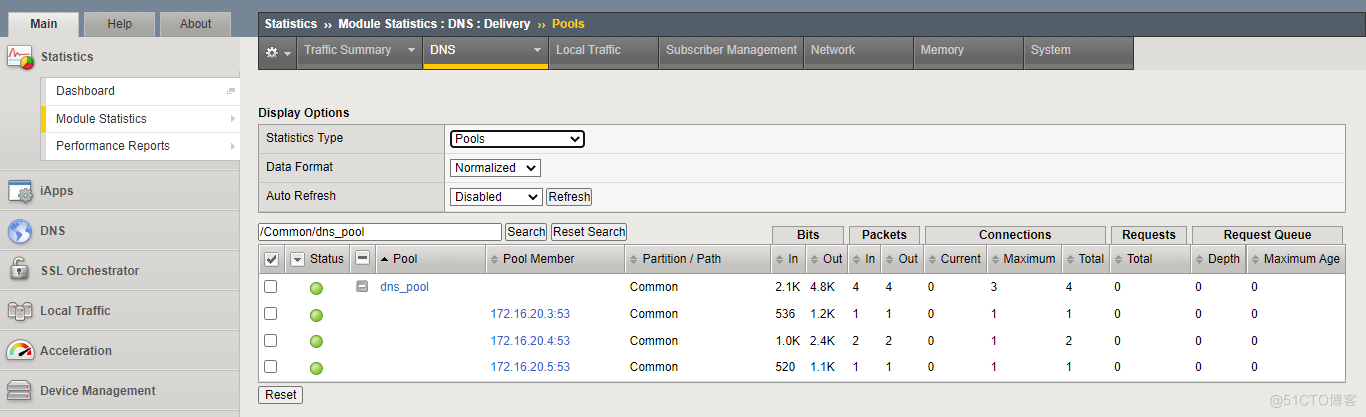
Task: Open the Help tab
Action: [x=119, y=24]
